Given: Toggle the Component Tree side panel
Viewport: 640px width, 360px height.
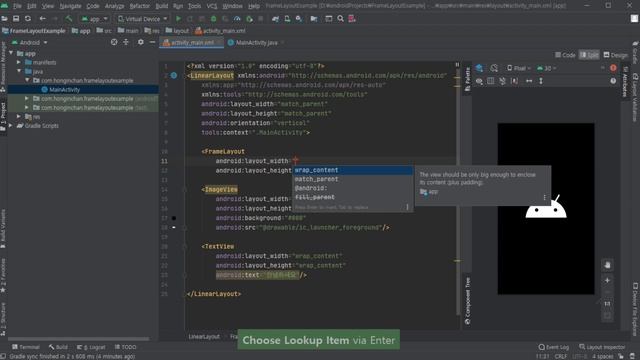Looking at the screenshot, I should 467,301.
